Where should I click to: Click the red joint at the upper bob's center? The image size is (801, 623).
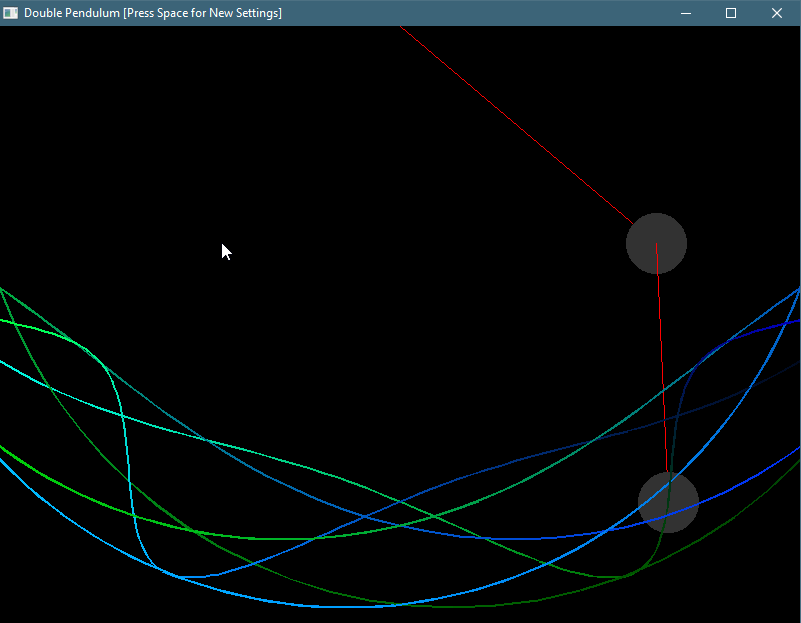pyautogui.click(x=656, y=244)
